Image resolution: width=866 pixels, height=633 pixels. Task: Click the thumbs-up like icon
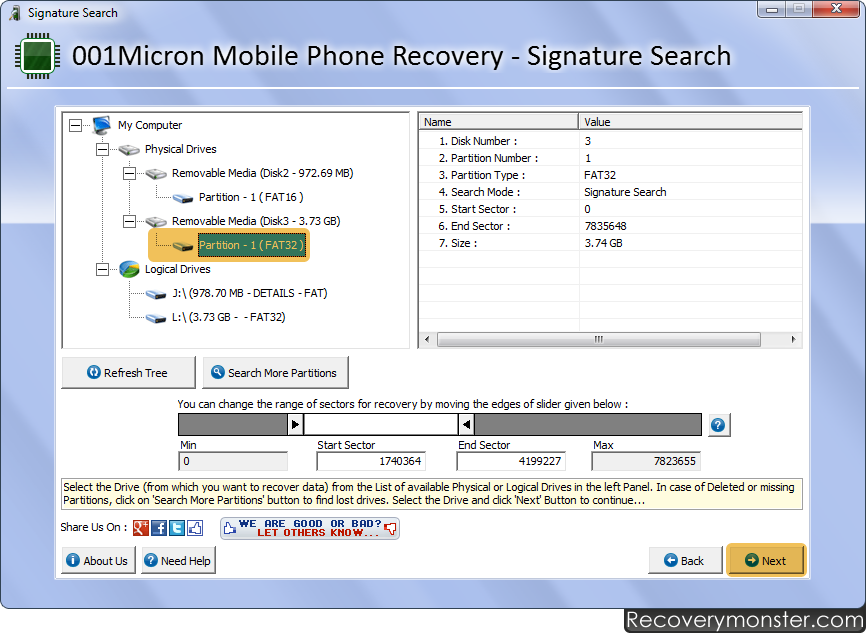click(x=195, y=528)
